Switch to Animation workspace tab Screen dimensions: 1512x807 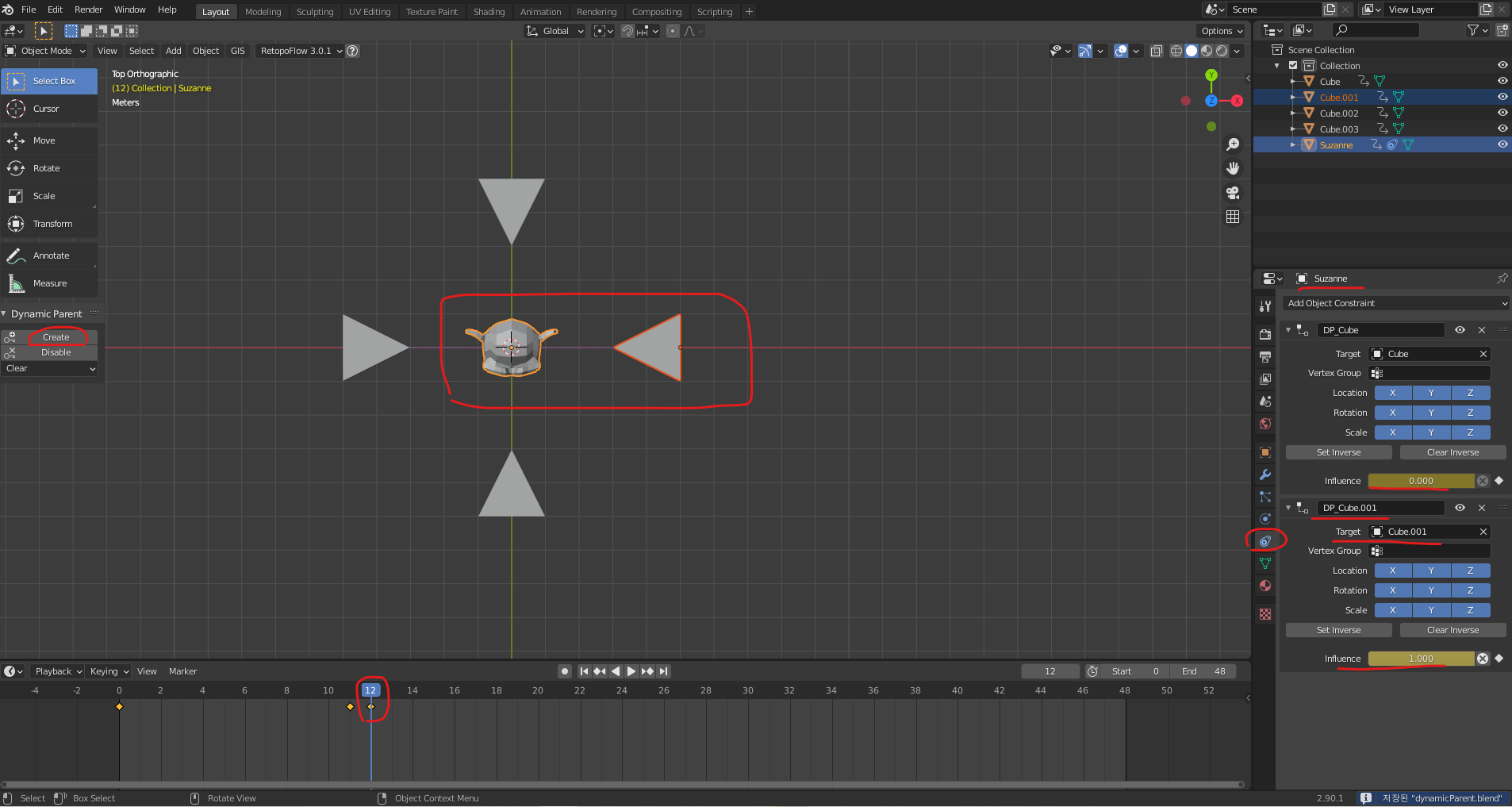540,12
